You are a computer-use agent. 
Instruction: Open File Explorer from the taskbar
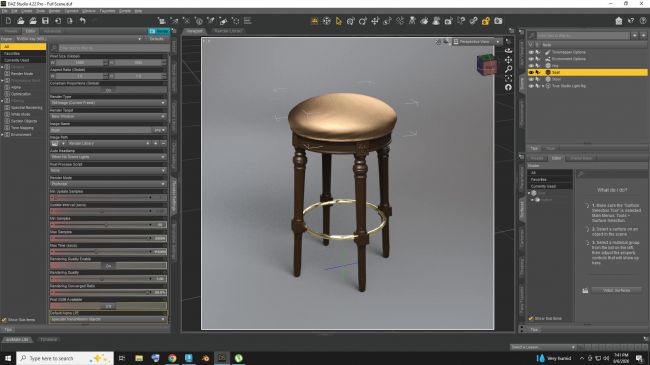[x=139, y=358]
